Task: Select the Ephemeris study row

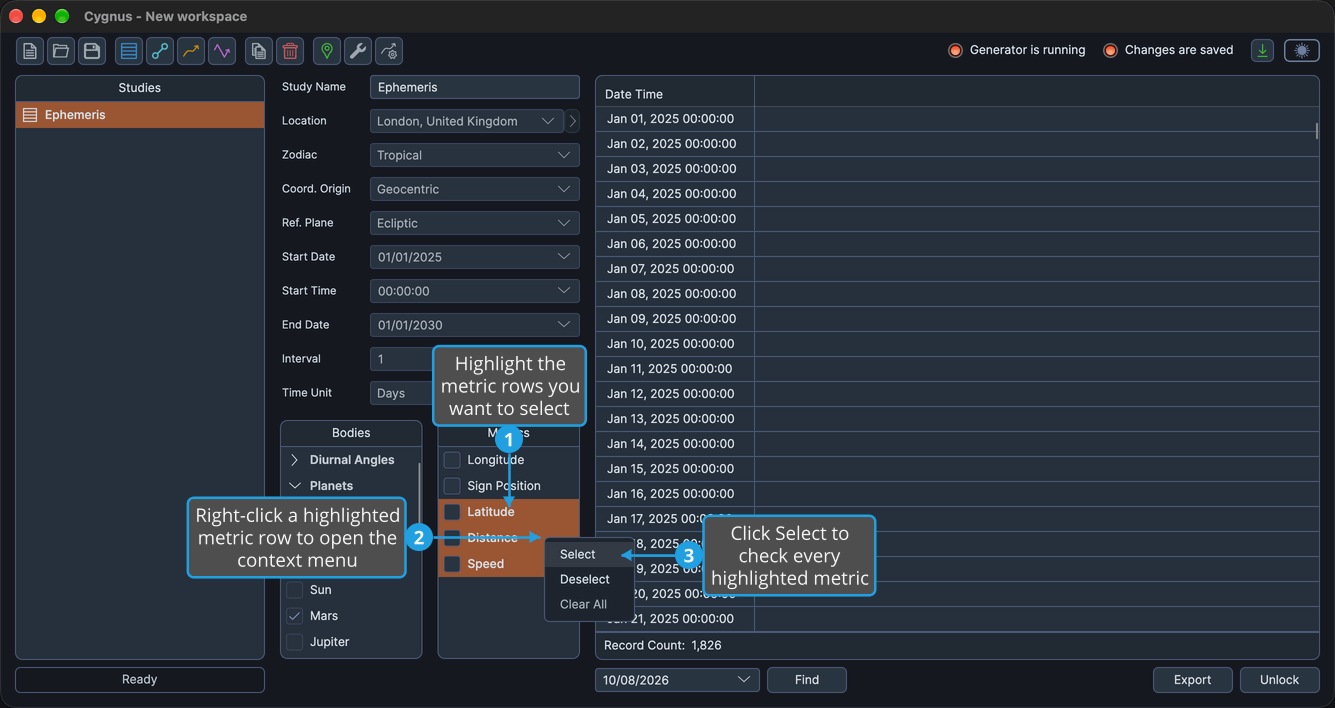Action: pos(140,115)
